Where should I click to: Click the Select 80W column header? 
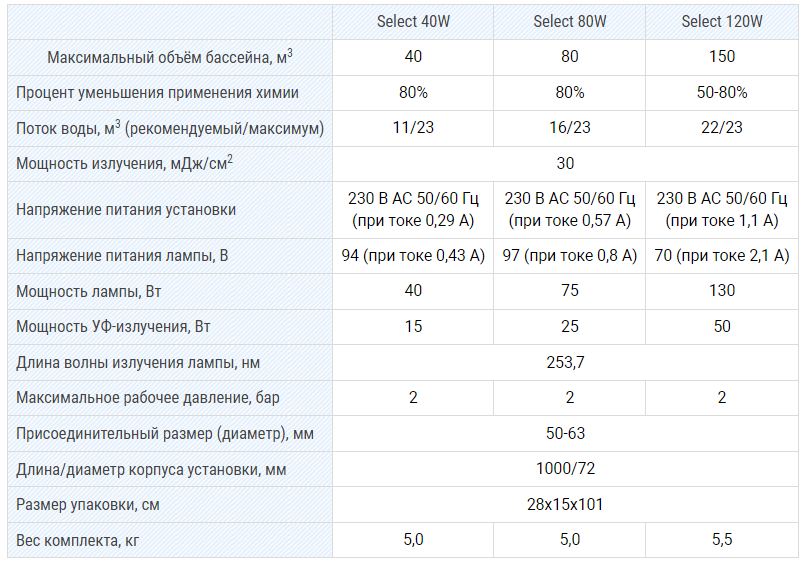569,22
